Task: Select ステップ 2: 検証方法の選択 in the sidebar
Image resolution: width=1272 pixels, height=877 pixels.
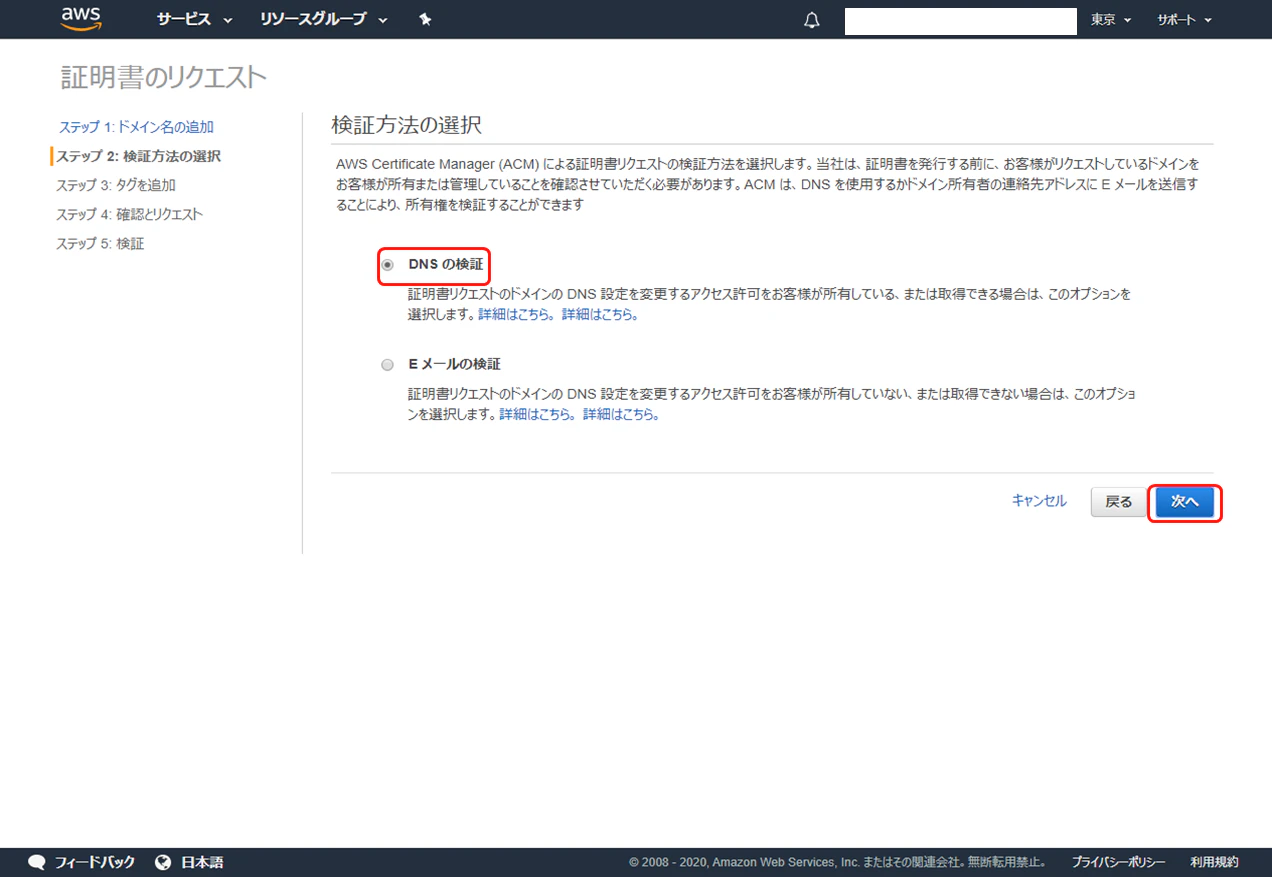Action: click(x=138, y=156)
